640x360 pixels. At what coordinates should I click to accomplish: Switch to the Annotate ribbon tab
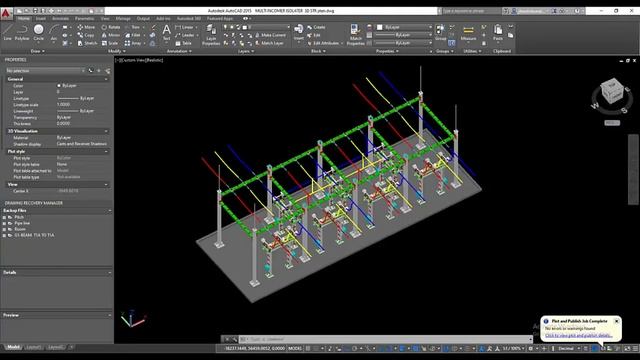[60, 18]
